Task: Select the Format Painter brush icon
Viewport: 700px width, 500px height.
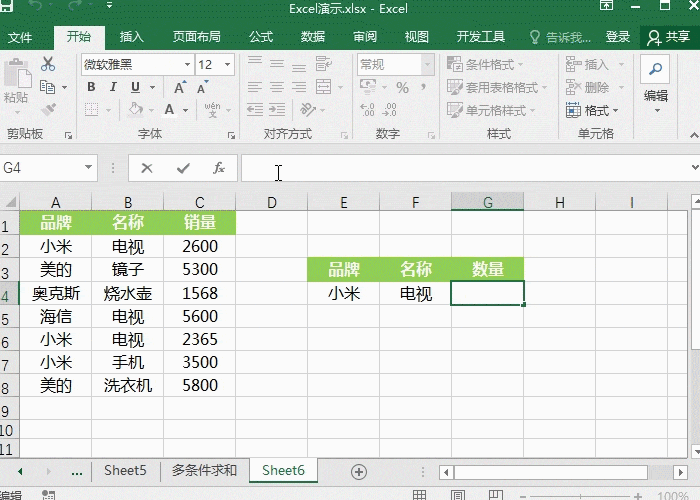Action: click(47, 109)
